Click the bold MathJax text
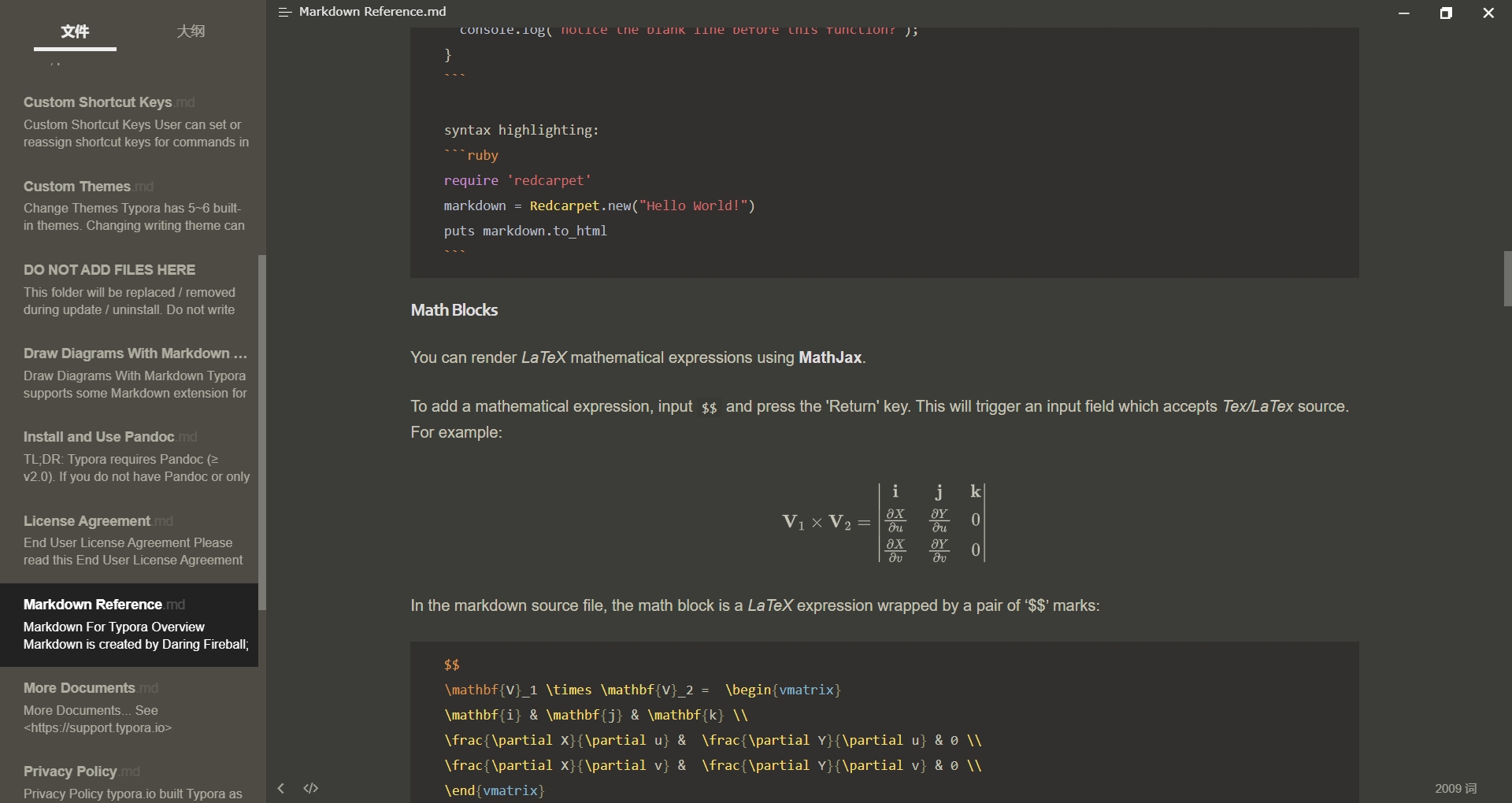The height and width of the screenshot is (803, 1512). coord(830,357)
